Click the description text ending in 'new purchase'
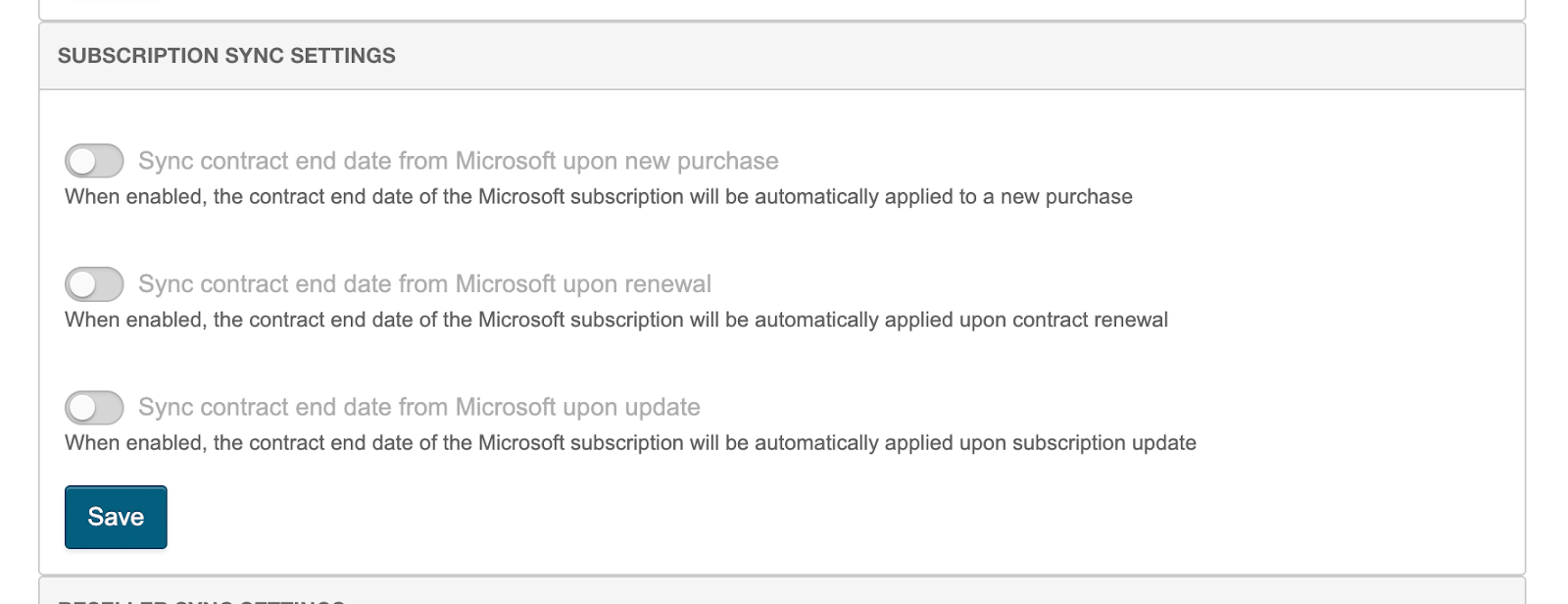The width and height of the screenshot is (1568, 604). pos(598,197)
